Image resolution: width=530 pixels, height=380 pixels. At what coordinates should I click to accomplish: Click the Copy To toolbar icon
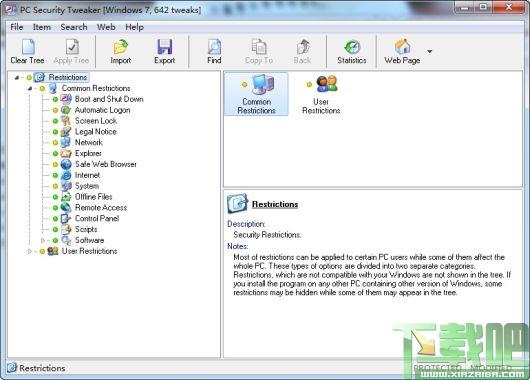point(259,47)
